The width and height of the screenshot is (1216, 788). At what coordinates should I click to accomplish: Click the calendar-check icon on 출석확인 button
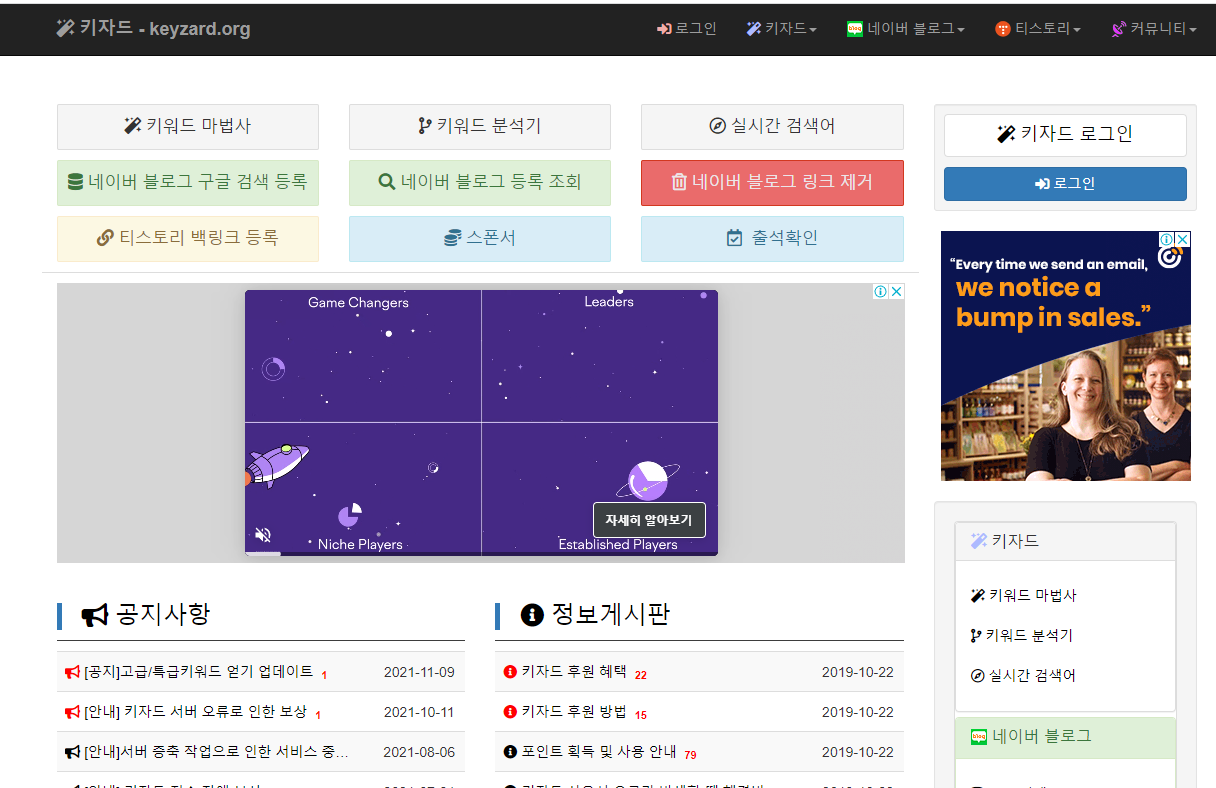coord(734,239)
